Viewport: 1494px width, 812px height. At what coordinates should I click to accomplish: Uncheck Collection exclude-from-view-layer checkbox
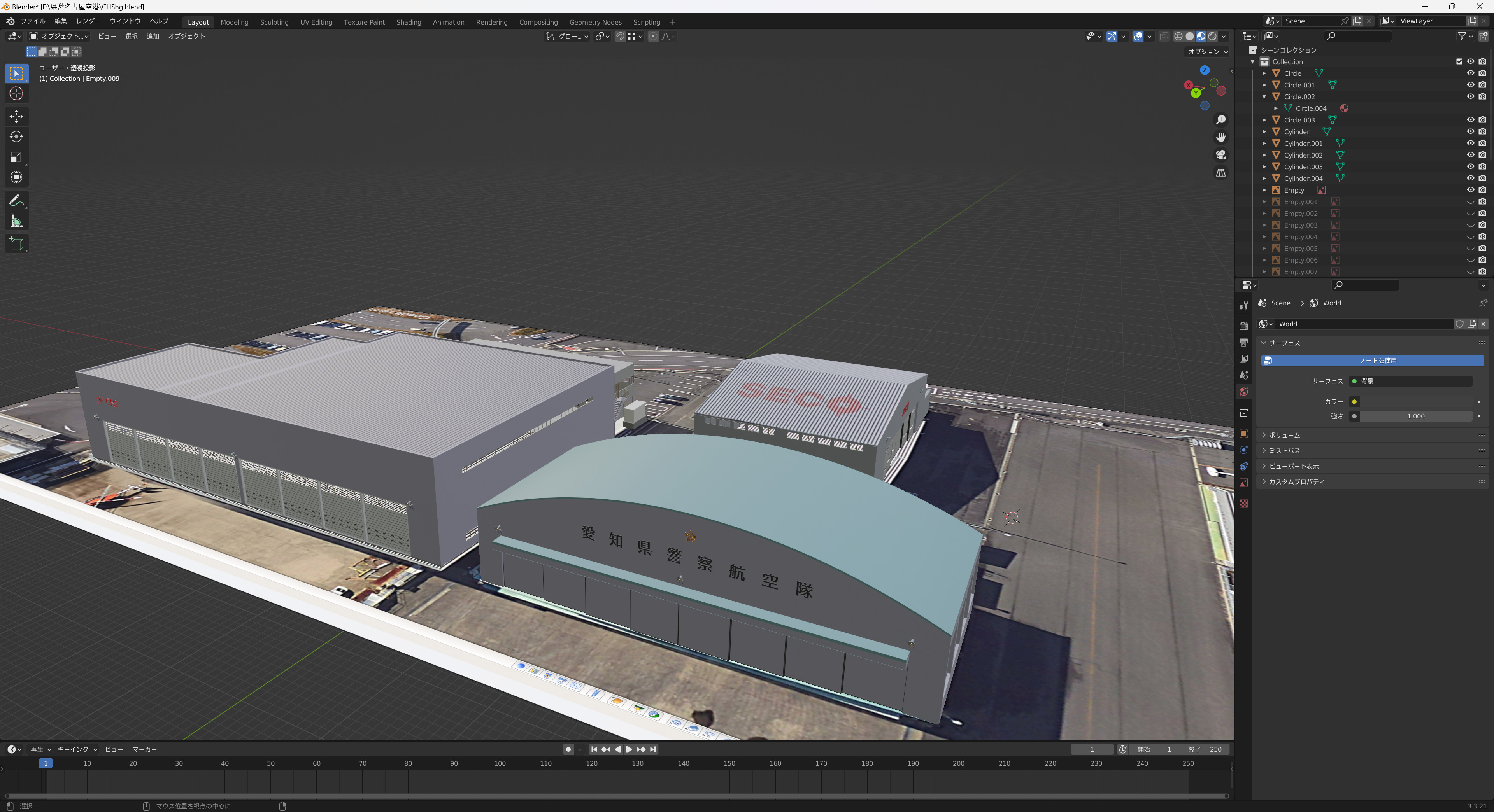tap(1459, 62)
